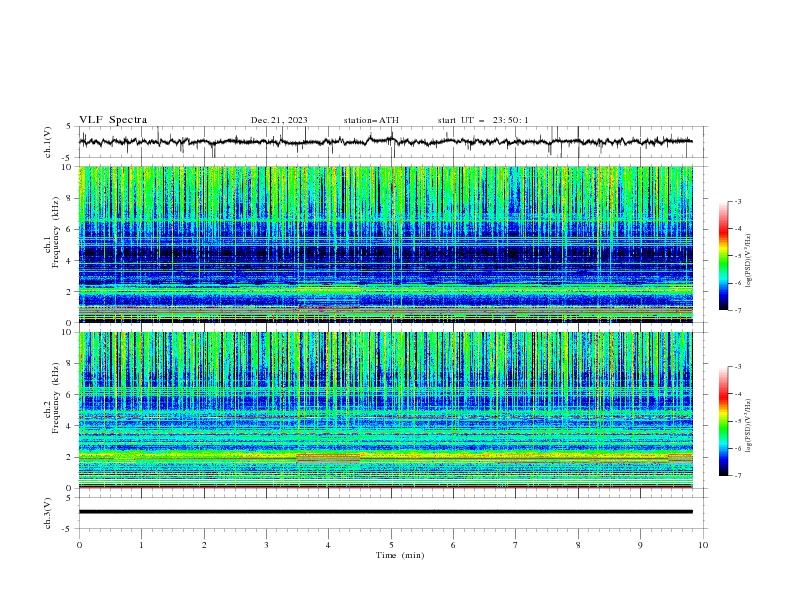This screenshot has width=792, height=612.
Task: Click the "4" tick on the Time axis
Action: [328, 545]
